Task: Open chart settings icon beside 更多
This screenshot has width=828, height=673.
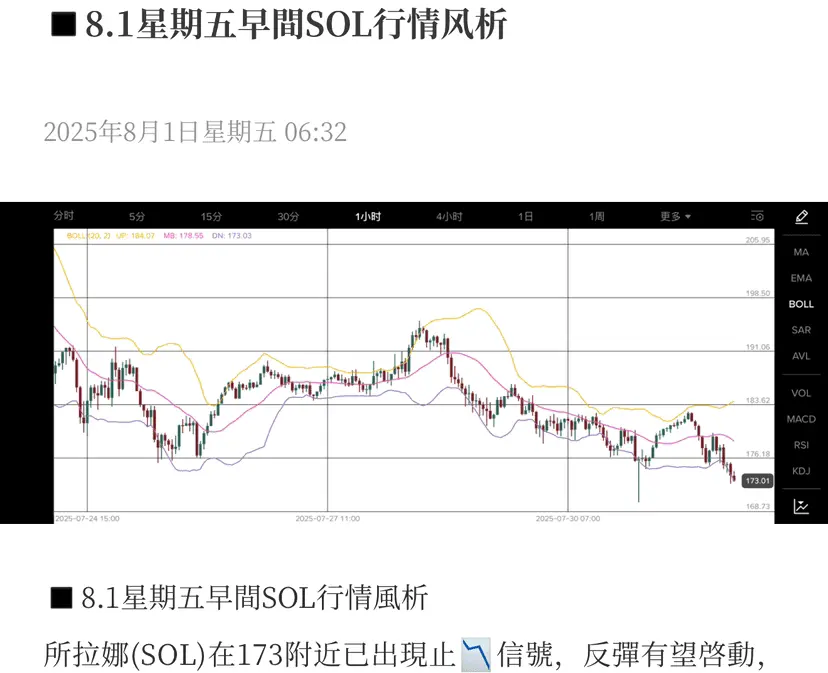Action: coord(757,216)
